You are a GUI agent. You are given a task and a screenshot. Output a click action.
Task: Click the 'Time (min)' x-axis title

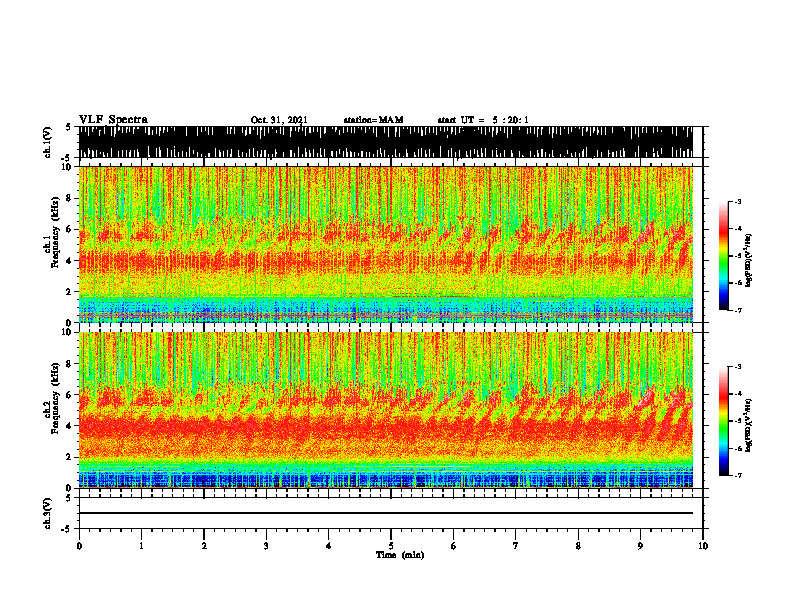[400, 555]
